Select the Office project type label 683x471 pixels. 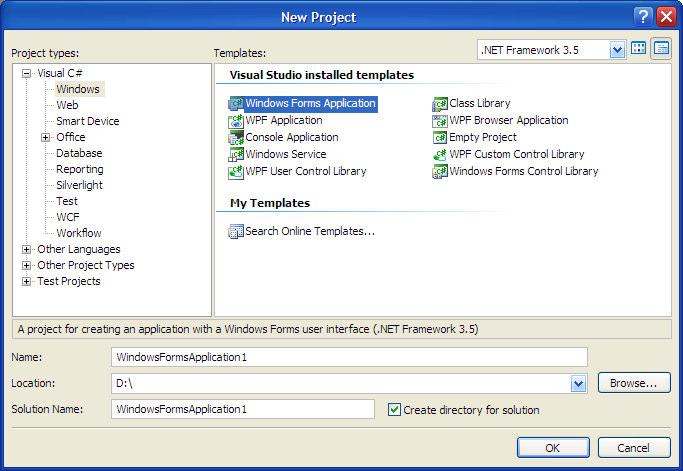click(x=71, y=137)
